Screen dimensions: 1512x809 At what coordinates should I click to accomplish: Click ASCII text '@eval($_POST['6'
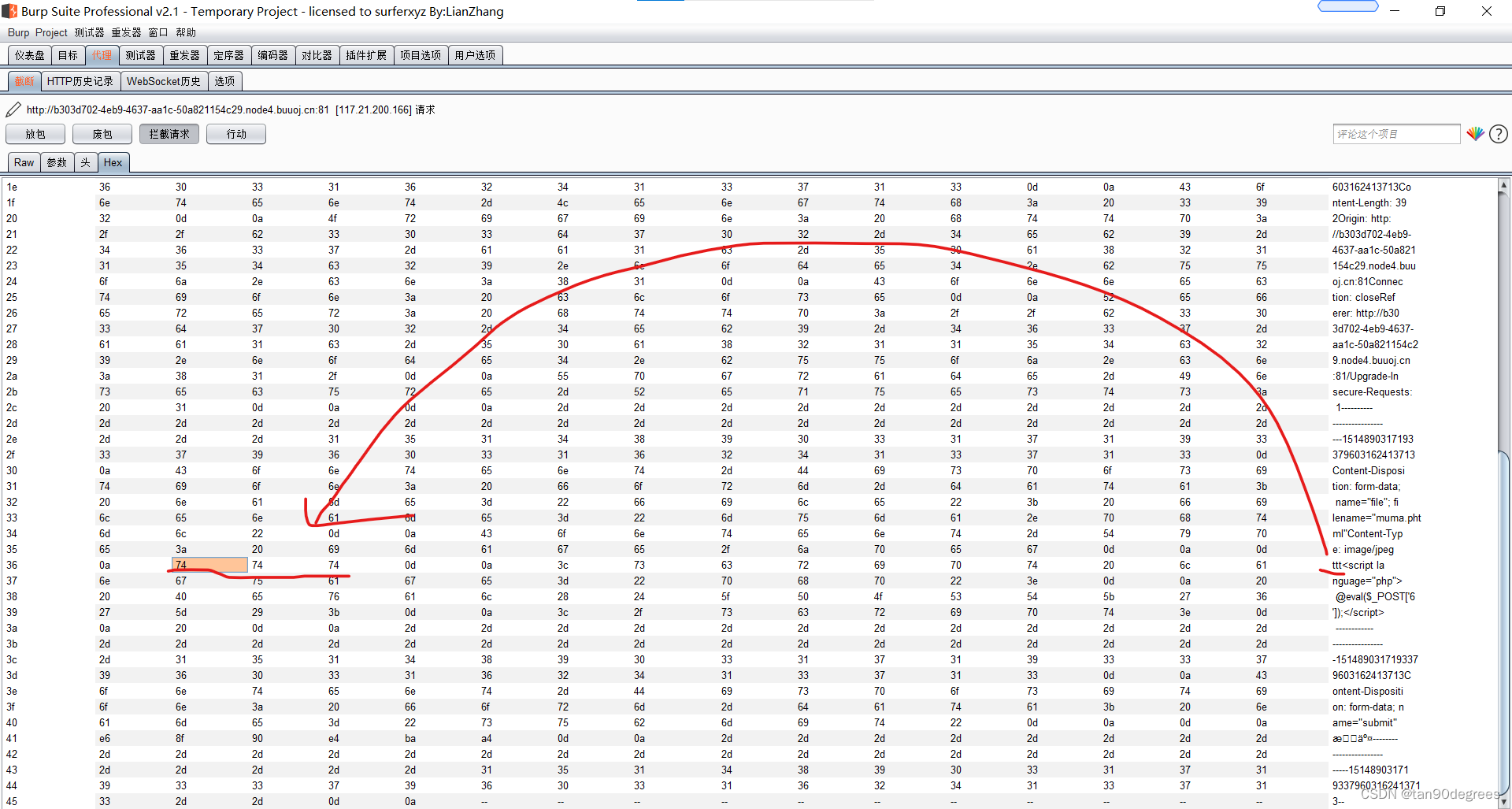point(1375,596)
